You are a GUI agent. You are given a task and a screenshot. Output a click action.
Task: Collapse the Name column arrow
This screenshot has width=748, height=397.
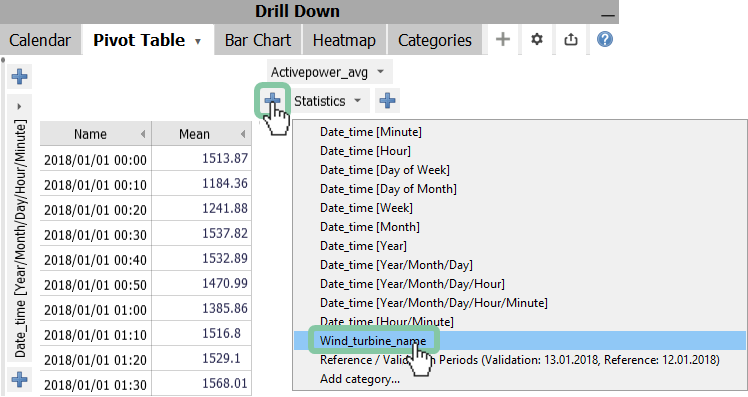pos(143,134)
